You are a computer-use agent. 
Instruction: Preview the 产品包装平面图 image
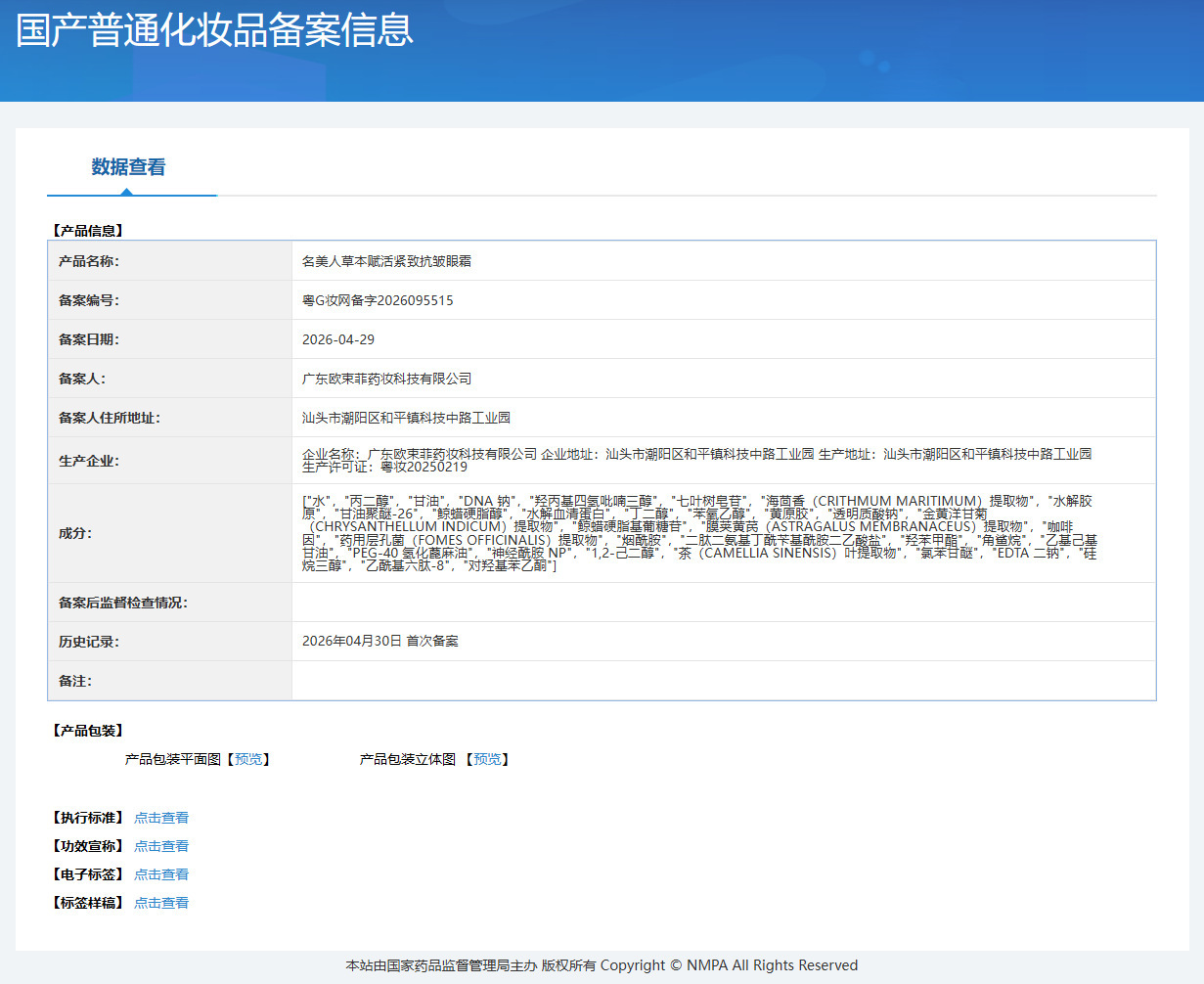click(x=248, y=759)
